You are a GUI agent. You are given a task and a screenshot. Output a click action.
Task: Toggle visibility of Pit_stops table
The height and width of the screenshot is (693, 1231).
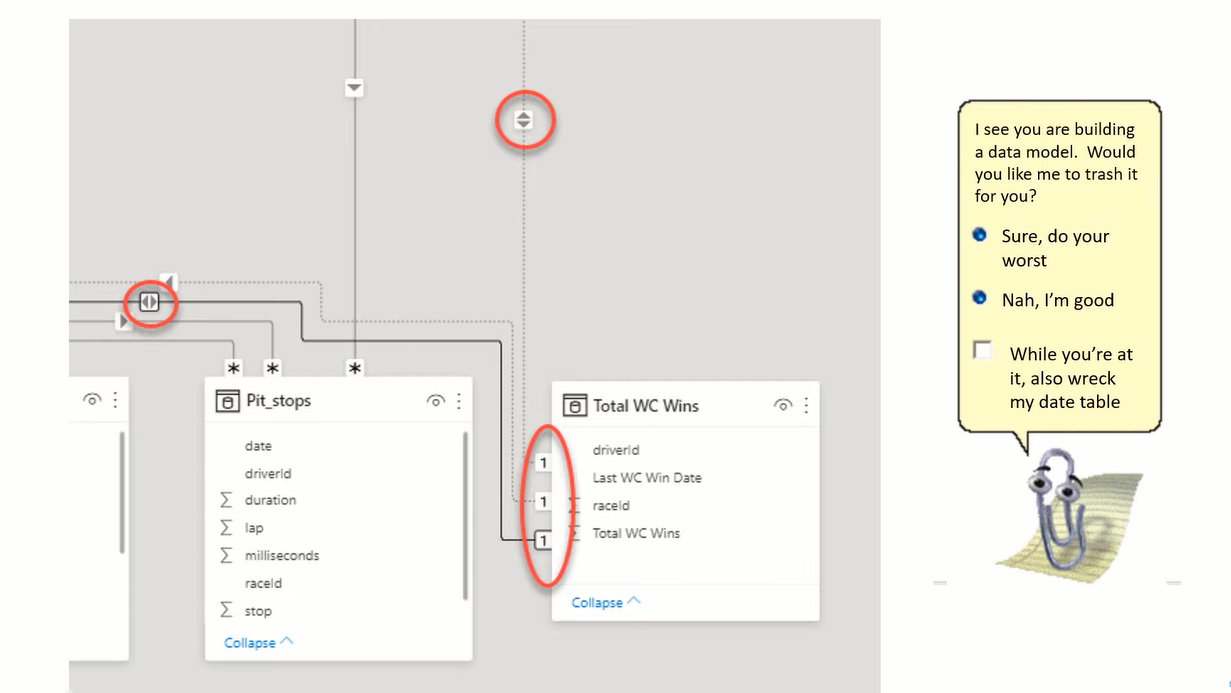click(435, 401)
